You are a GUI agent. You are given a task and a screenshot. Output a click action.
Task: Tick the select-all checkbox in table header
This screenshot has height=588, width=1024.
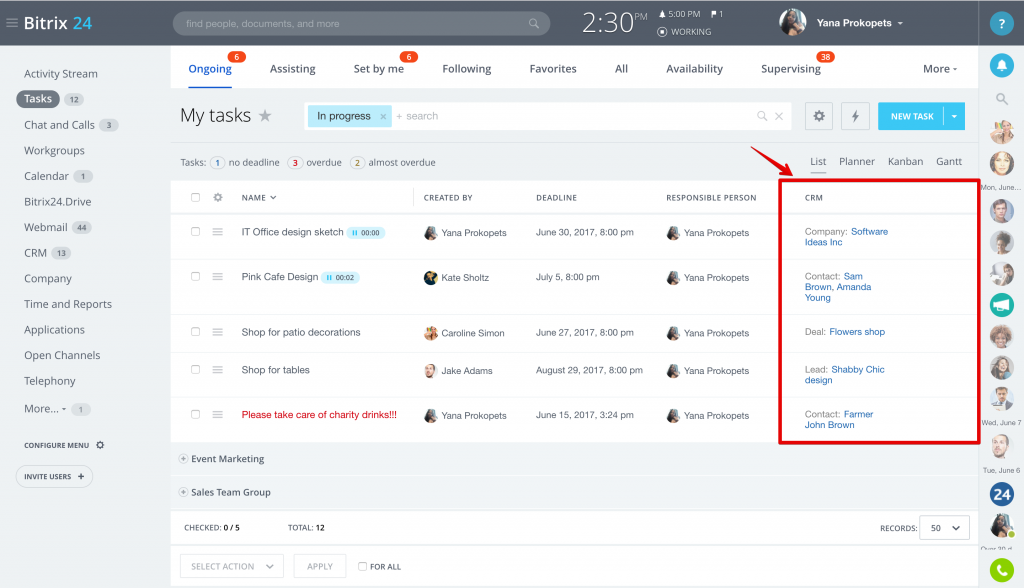coord(195,197)
